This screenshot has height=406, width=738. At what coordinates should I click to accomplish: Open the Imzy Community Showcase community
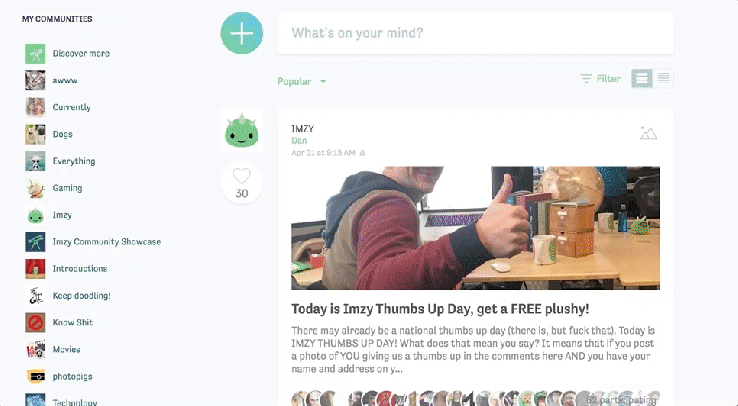[107, 242]
